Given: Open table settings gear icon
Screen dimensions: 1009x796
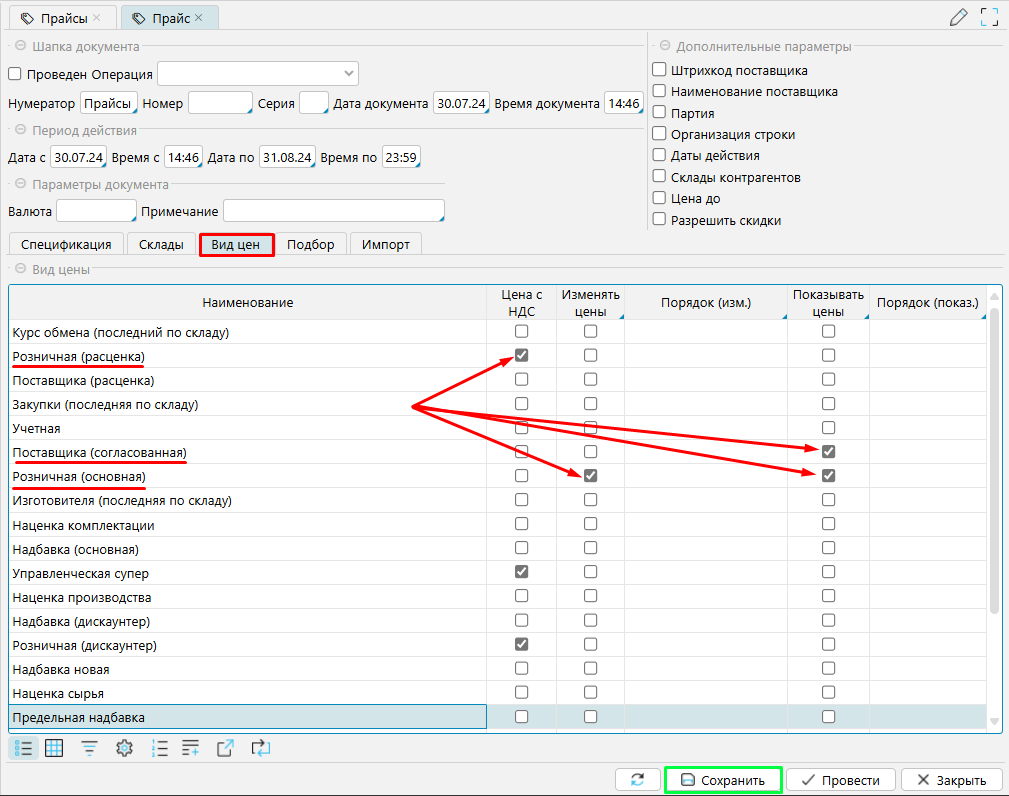Looking at the screenshot, I should (x=124, y=747).
